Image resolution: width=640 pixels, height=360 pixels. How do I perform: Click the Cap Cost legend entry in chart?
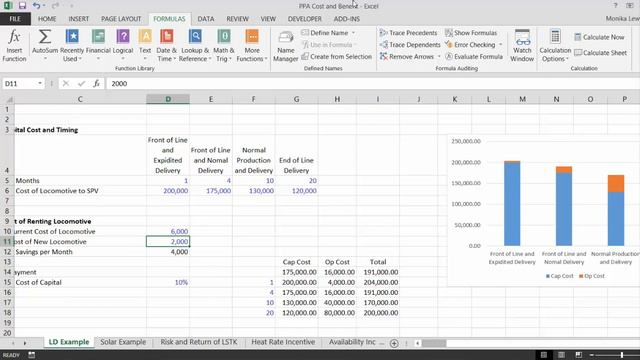559,276
